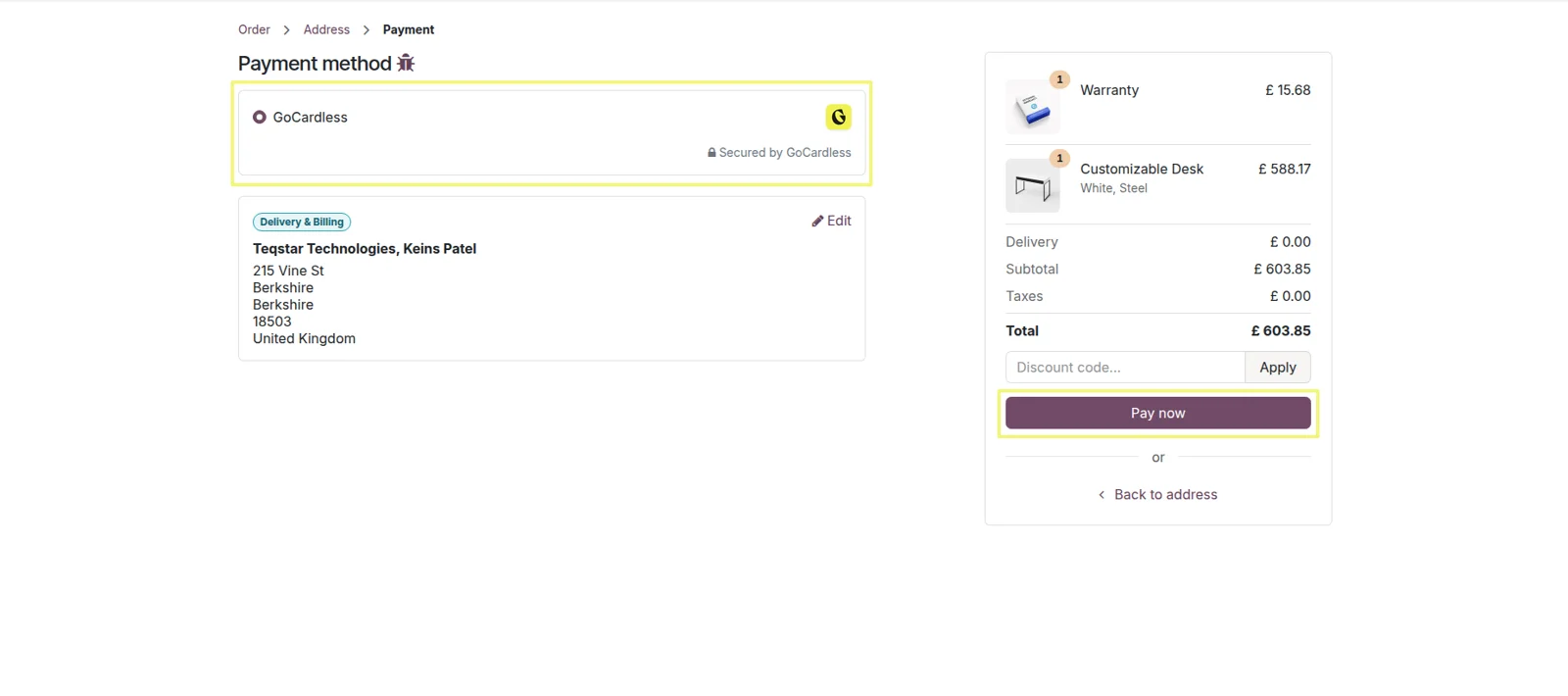Click the Payment method heading

pyautogui.click(x=315, y=64)
